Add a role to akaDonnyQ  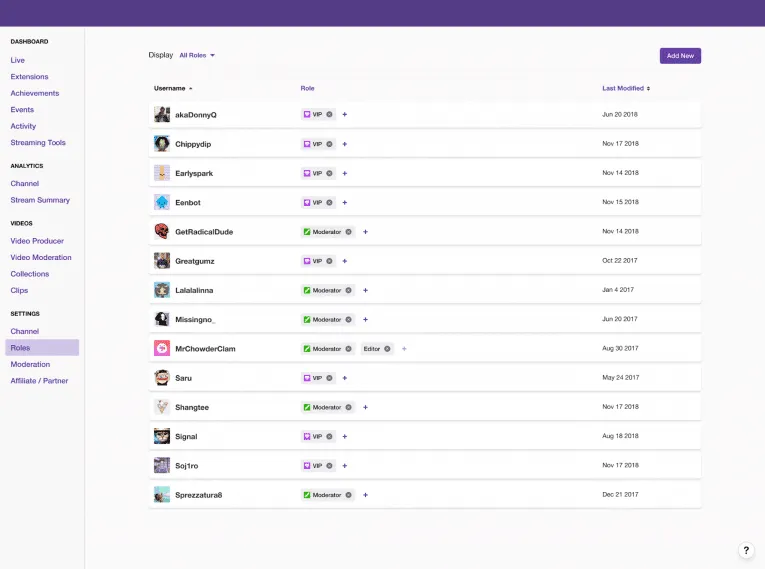click(344, 115)
